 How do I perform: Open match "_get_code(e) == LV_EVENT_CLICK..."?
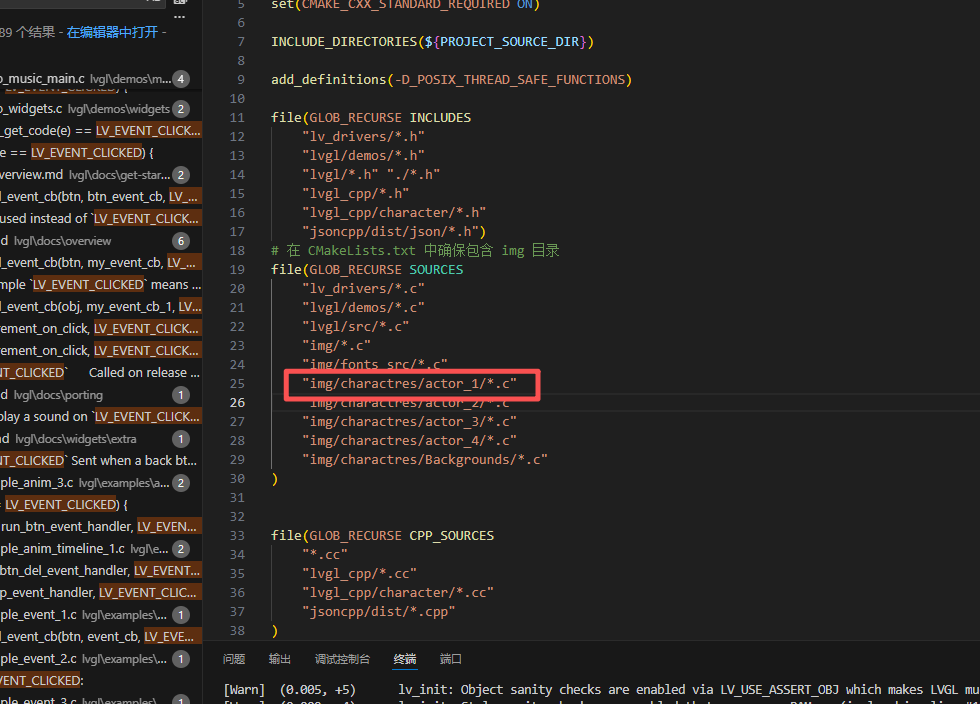pos(101,131)
